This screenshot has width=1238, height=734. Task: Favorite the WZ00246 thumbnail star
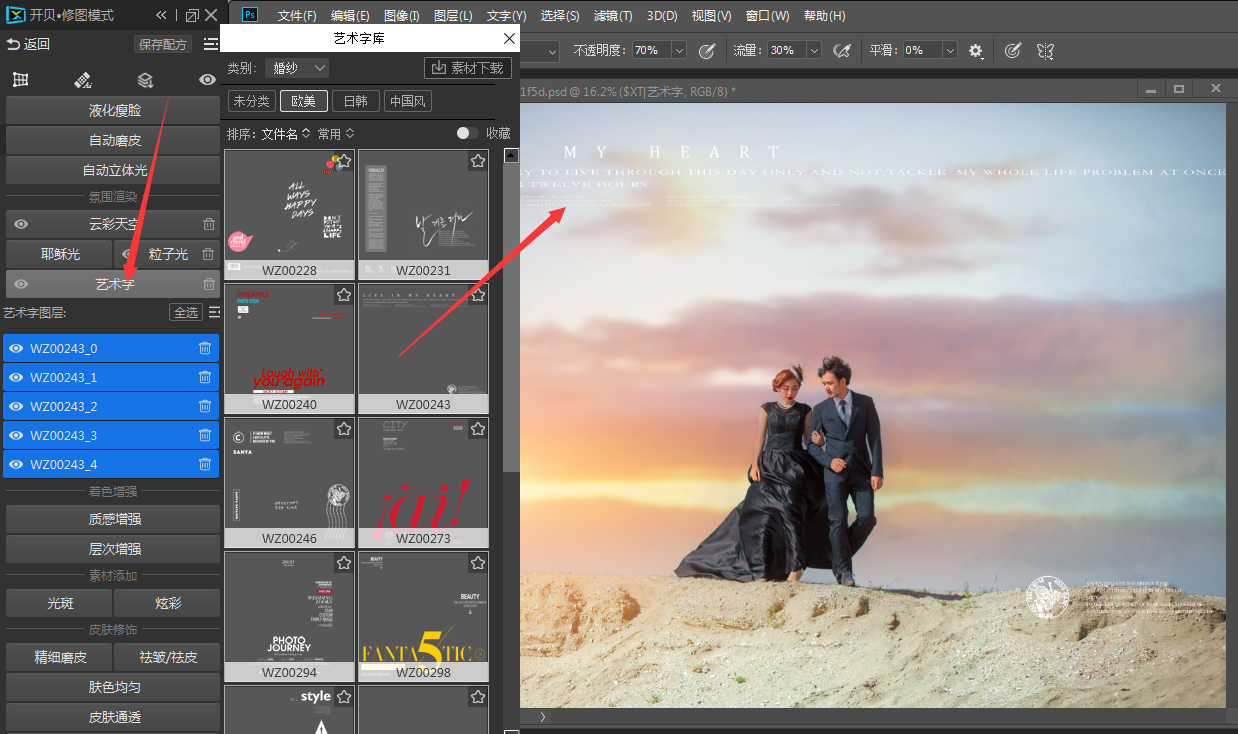point(344,428)
